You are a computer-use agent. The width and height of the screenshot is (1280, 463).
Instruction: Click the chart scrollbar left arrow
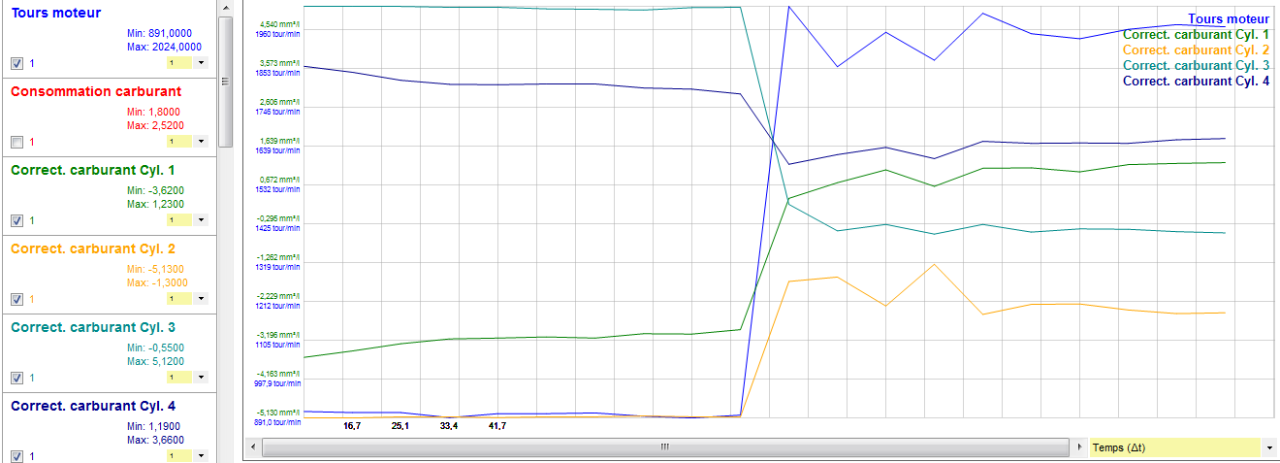[252, 447]
